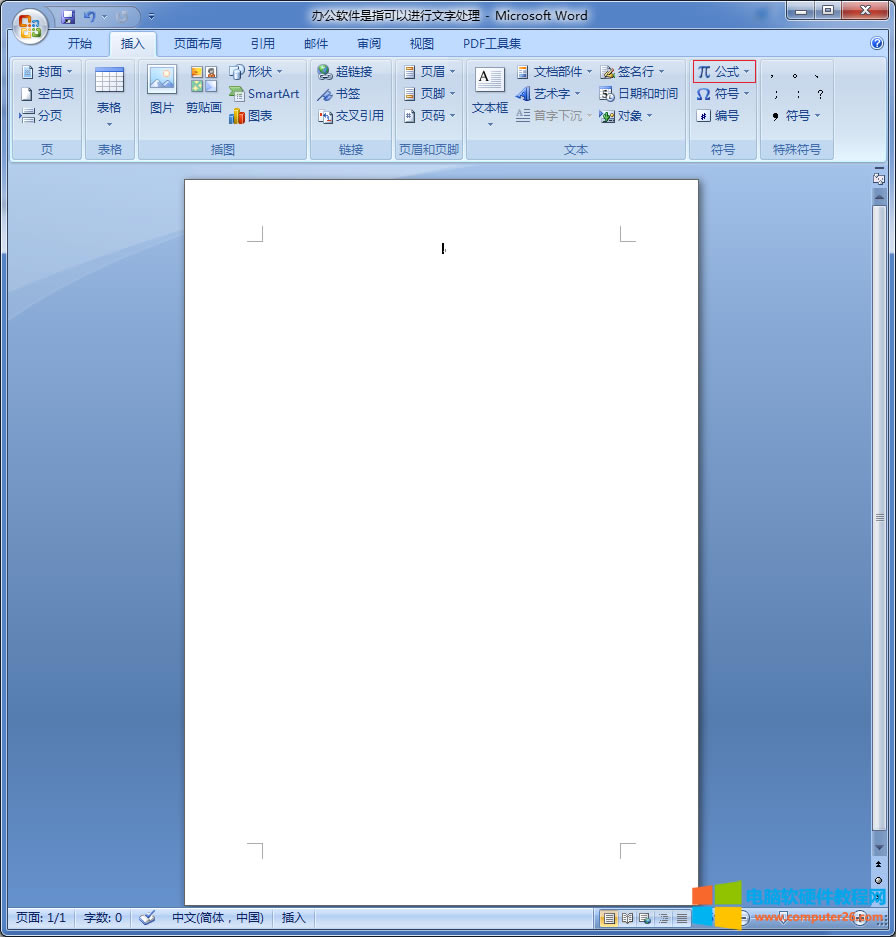Insert a 书签 bookmark

pos(339,94)
